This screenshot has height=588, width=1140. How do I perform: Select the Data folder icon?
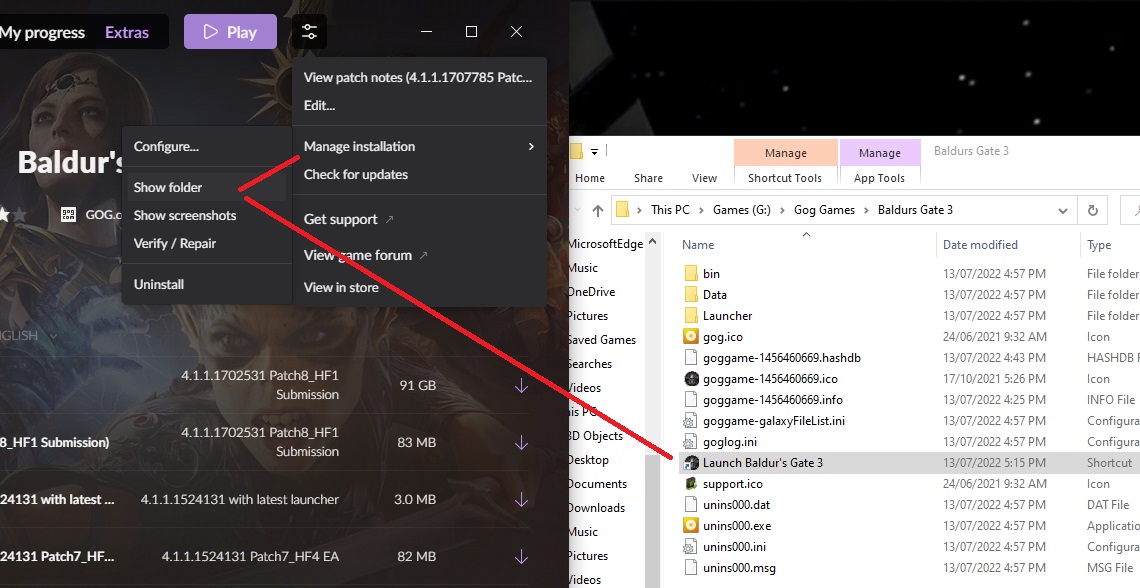[x=691, y=294]
